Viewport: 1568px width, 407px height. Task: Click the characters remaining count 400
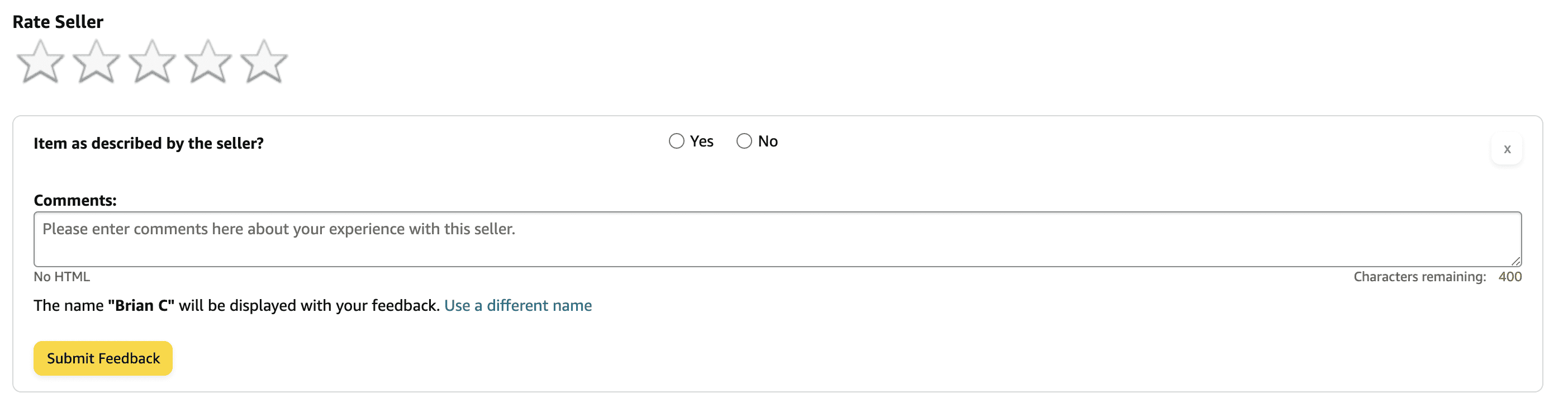pyautogui.click(x=1509, y=277)
